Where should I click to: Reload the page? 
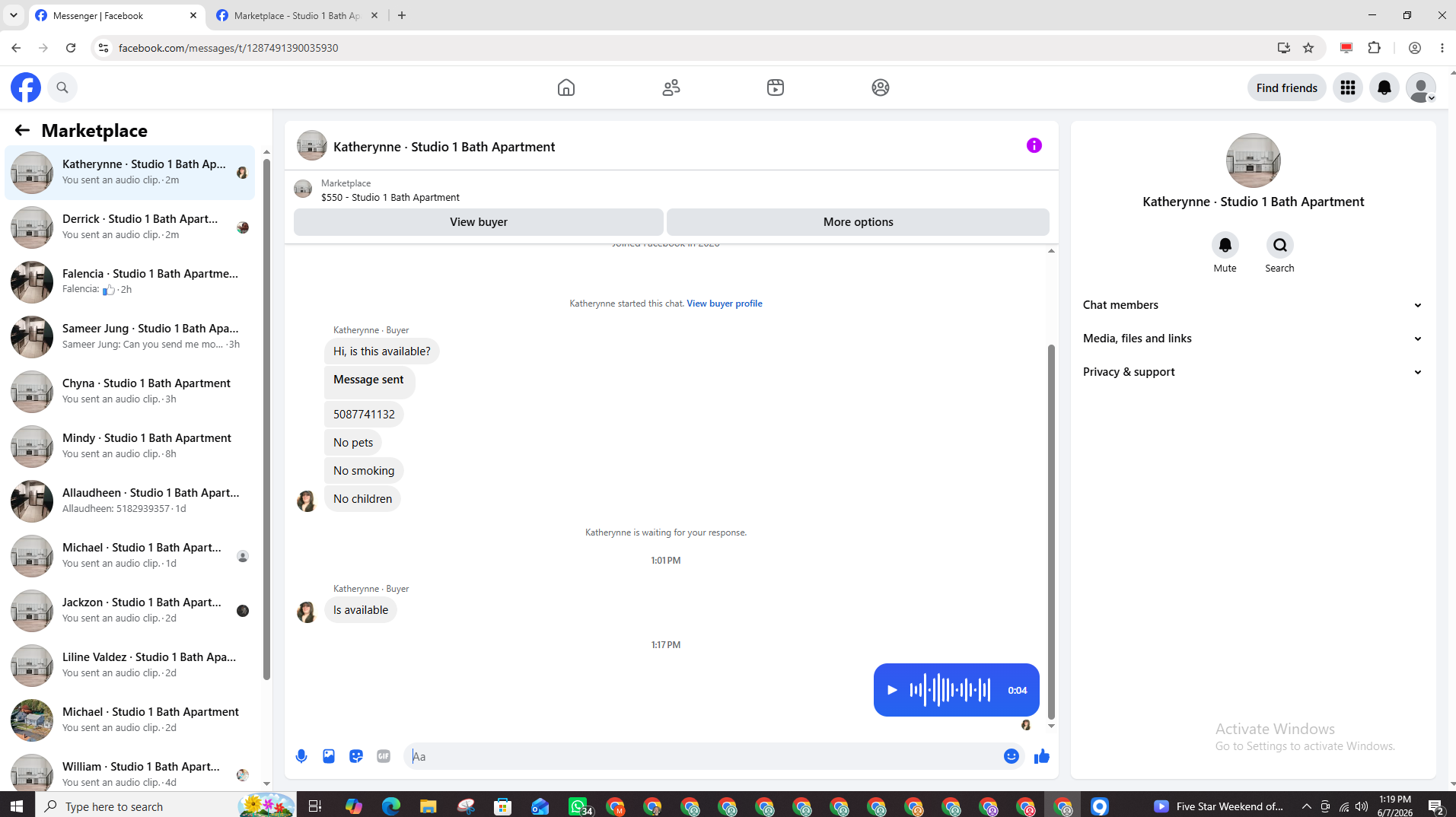[71, 48]
